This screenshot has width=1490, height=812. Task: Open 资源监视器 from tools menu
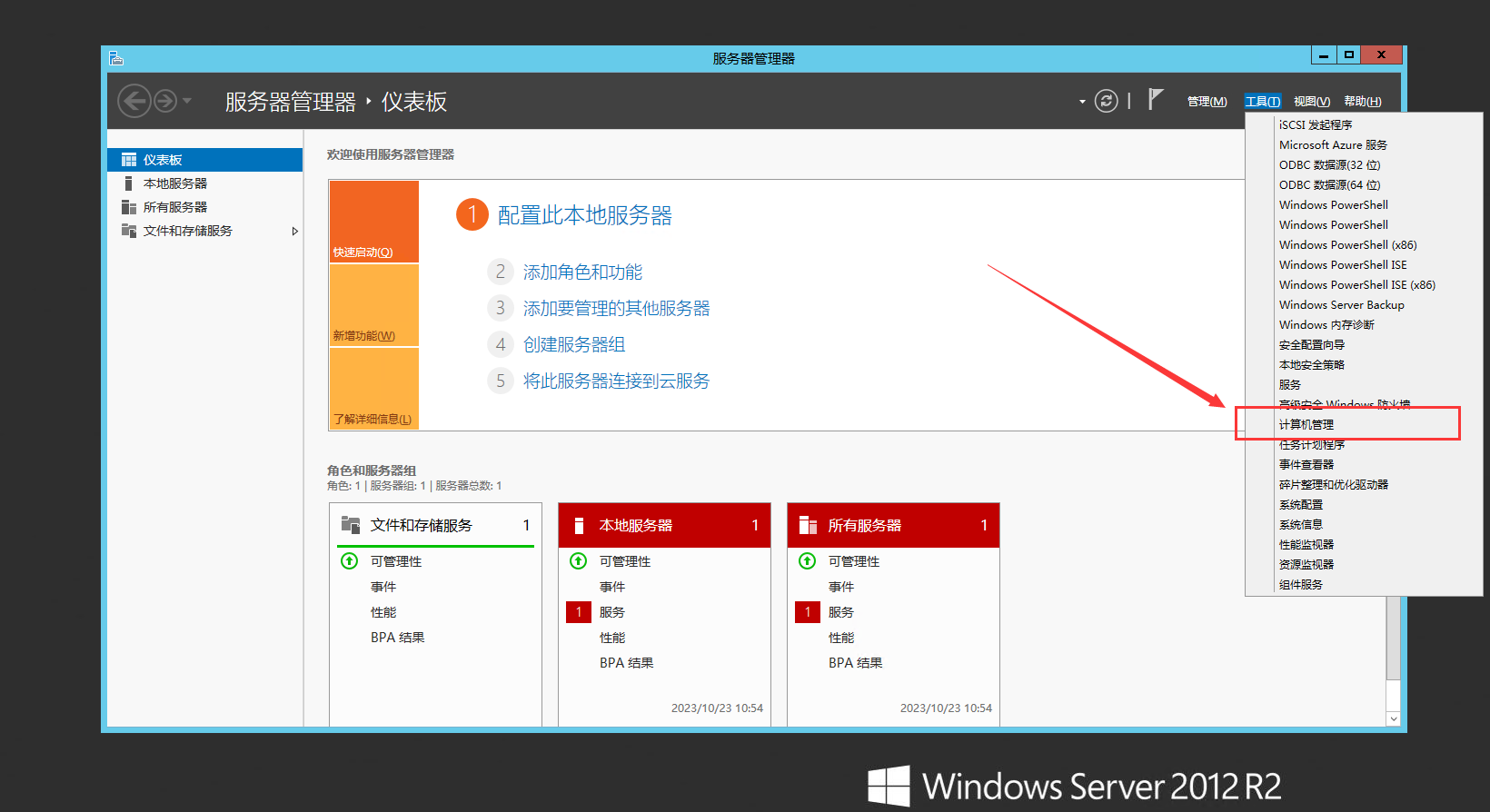(1306, 565)
